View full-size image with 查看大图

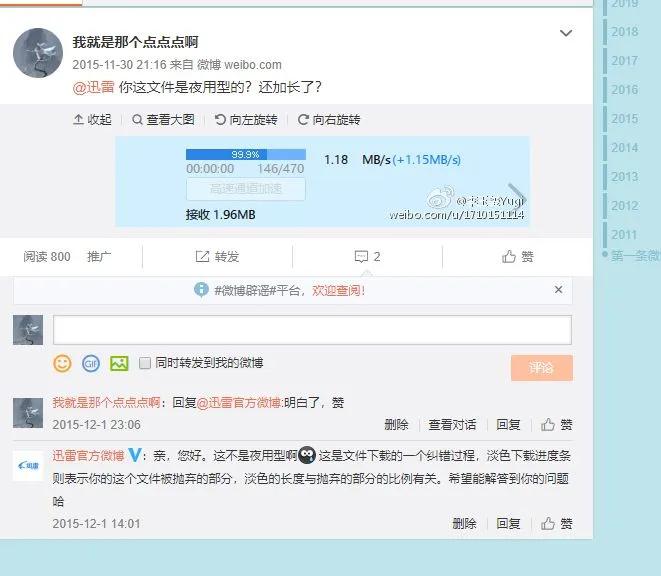(163, 120)
